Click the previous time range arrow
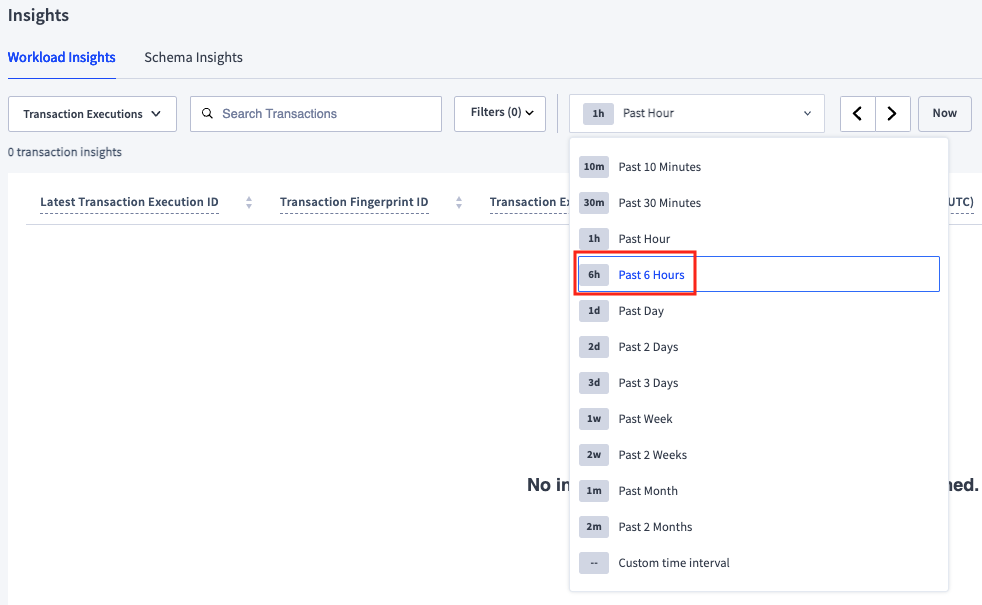 click(x=857, y=114)
